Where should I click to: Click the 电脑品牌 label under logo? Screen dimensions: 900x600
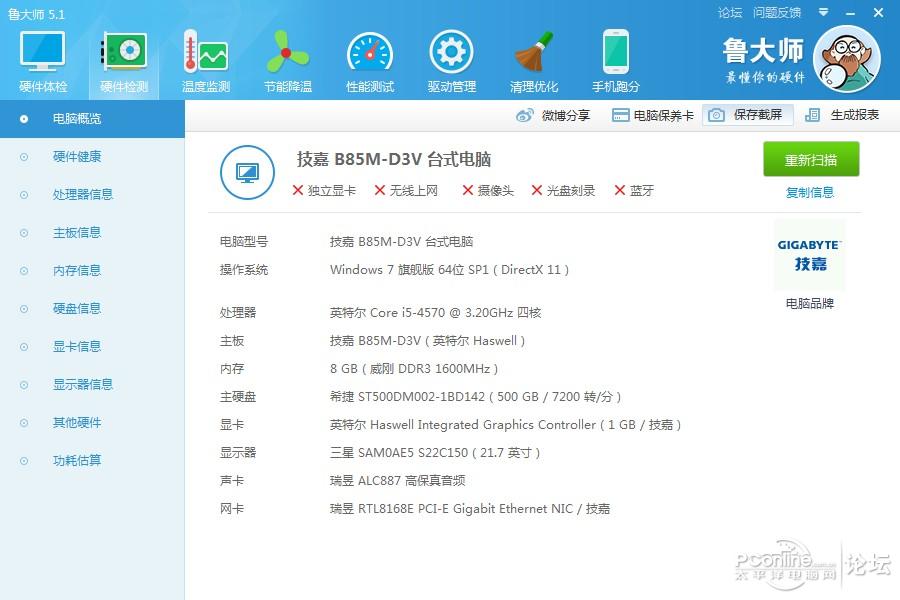[x=809, y=303]
